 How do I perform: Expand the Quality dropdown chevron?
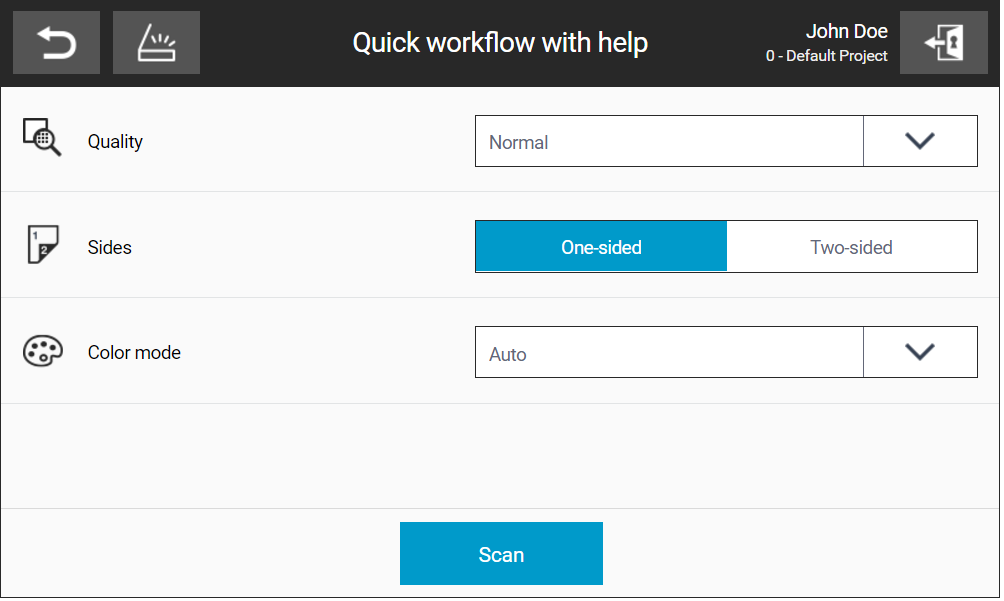[920, 141]
